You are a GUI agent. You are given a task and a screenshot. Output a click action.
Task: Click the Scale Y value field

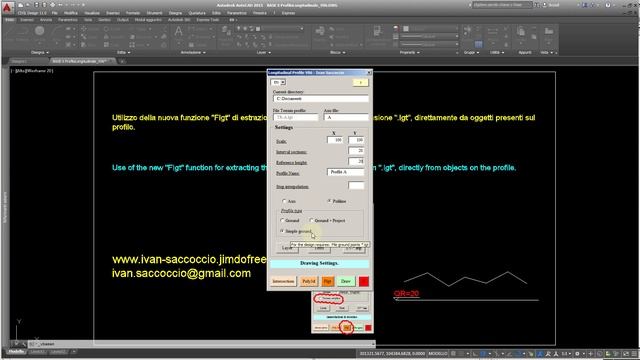pos(356,140)
